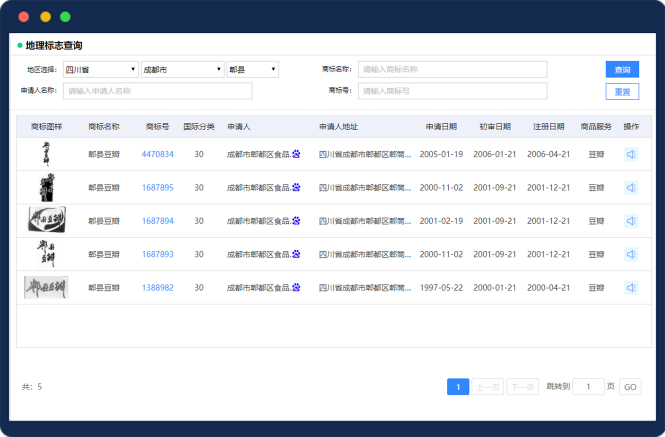
Task: Click the 注册日期 column header
Action: click(549, 126)
